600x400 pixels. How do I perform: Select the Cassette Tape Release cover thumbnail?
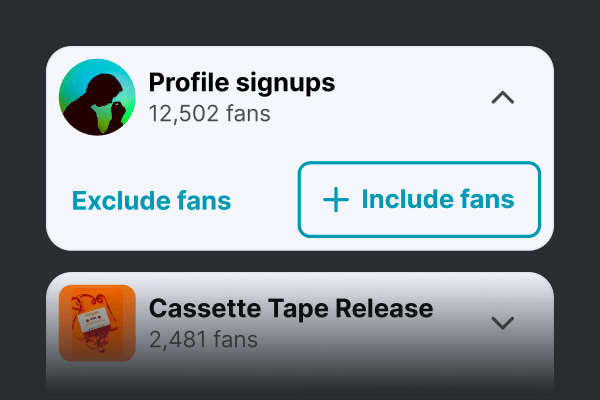(x=97, y=323)
